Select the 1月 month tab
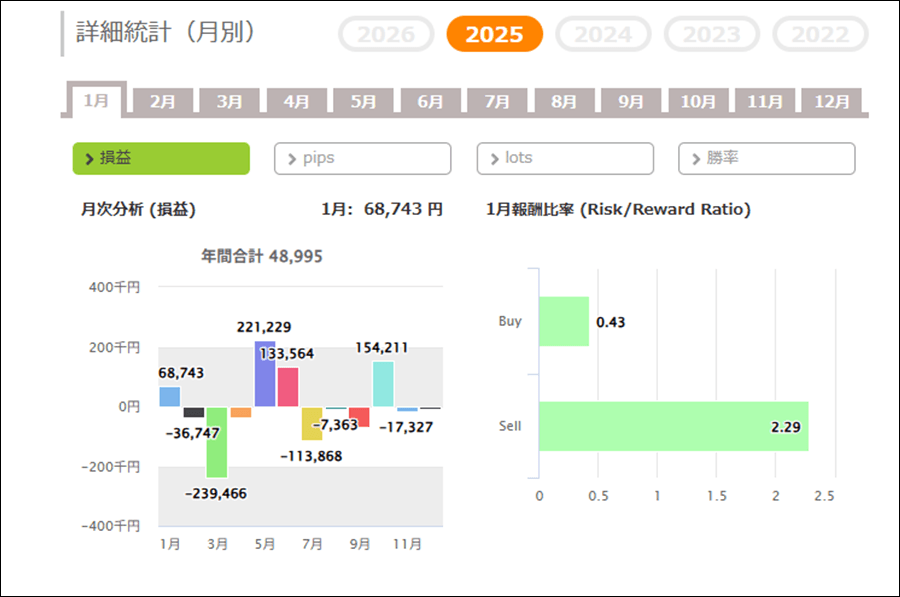 coord(97,101)
